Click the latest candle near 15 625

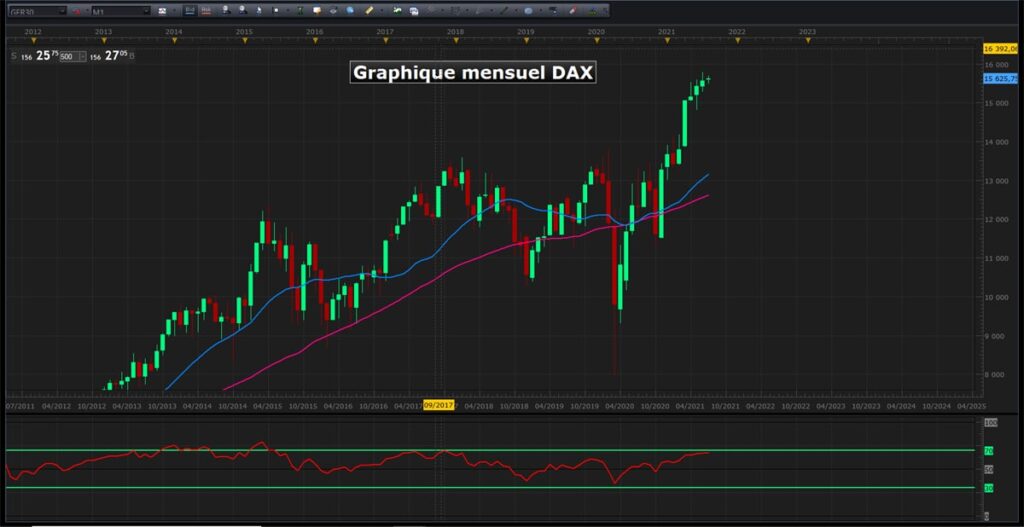click(708, 79)
